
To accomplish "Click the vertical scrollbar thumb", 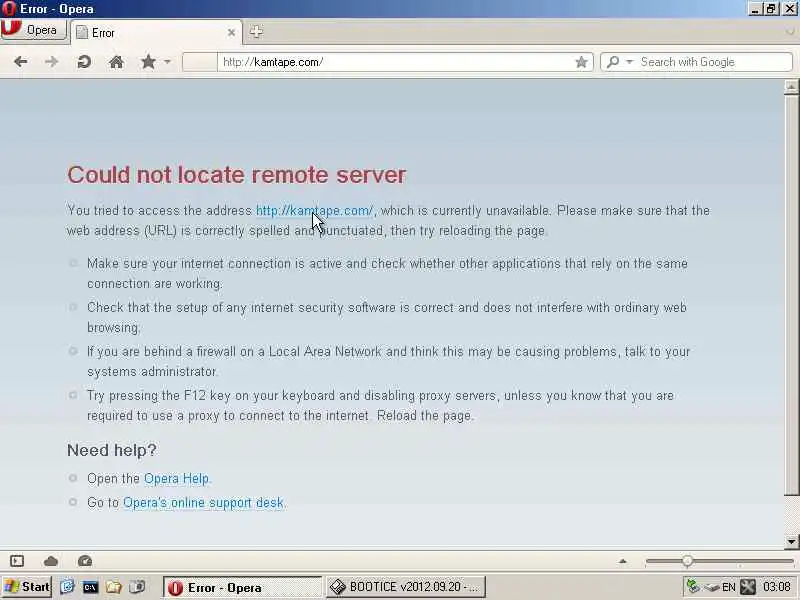I will [x=791, y=294].
